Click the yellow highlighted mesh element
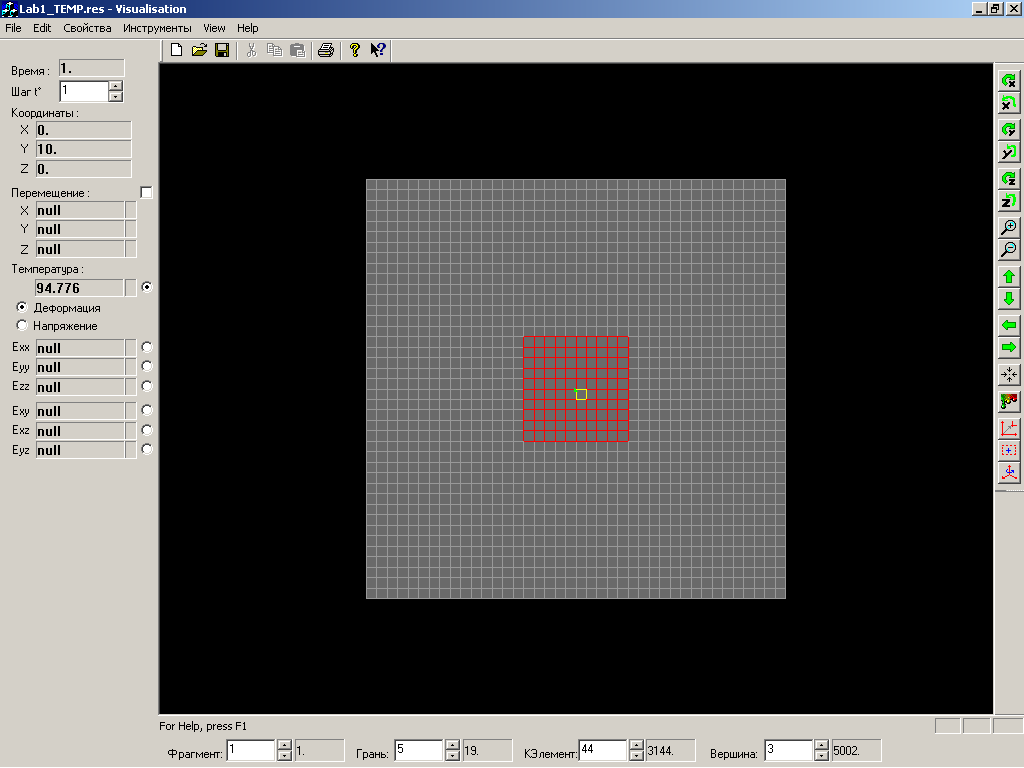1024x768 pixels. pos(581,394)
